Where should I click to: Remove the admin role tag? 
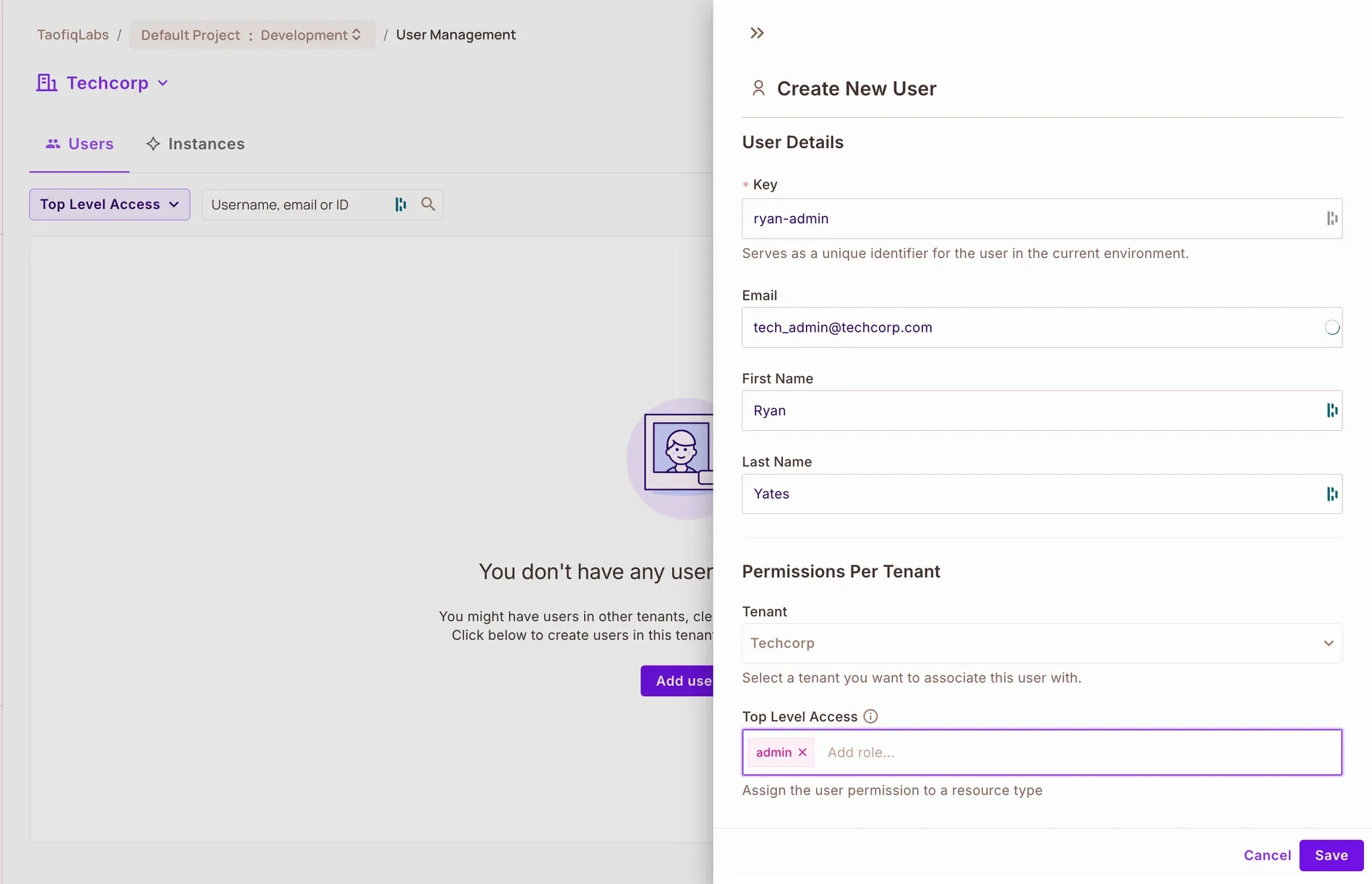pos(803,753)
